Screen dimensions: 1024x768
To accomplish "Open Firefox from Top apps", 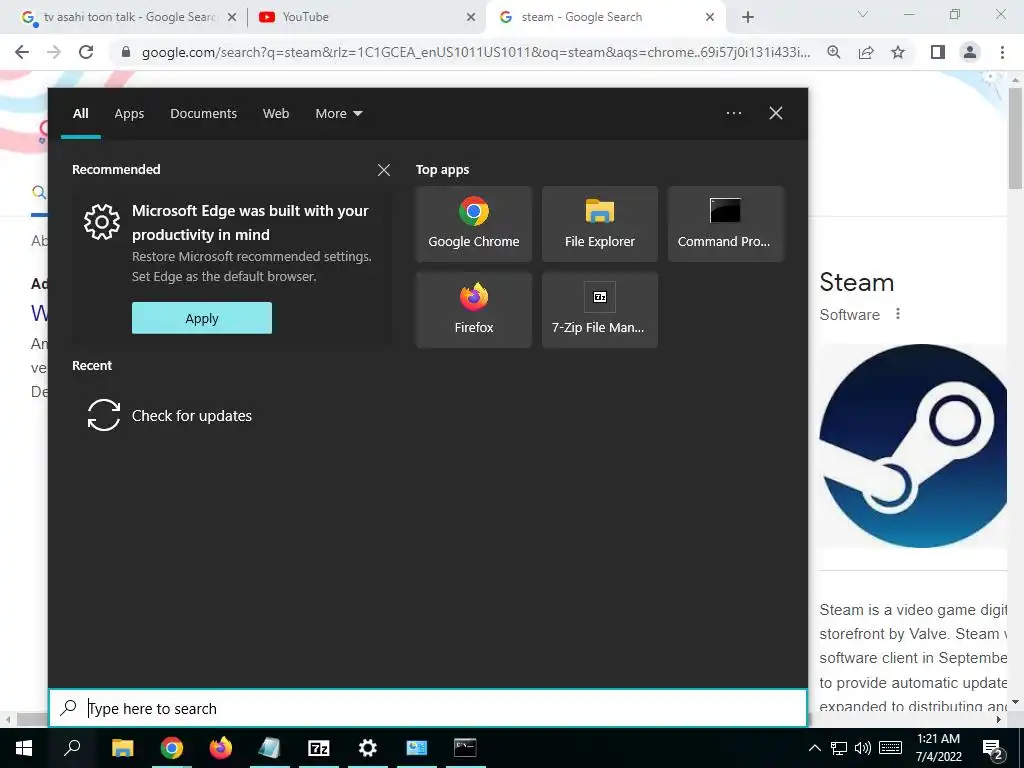I will [x=473, y=310].
